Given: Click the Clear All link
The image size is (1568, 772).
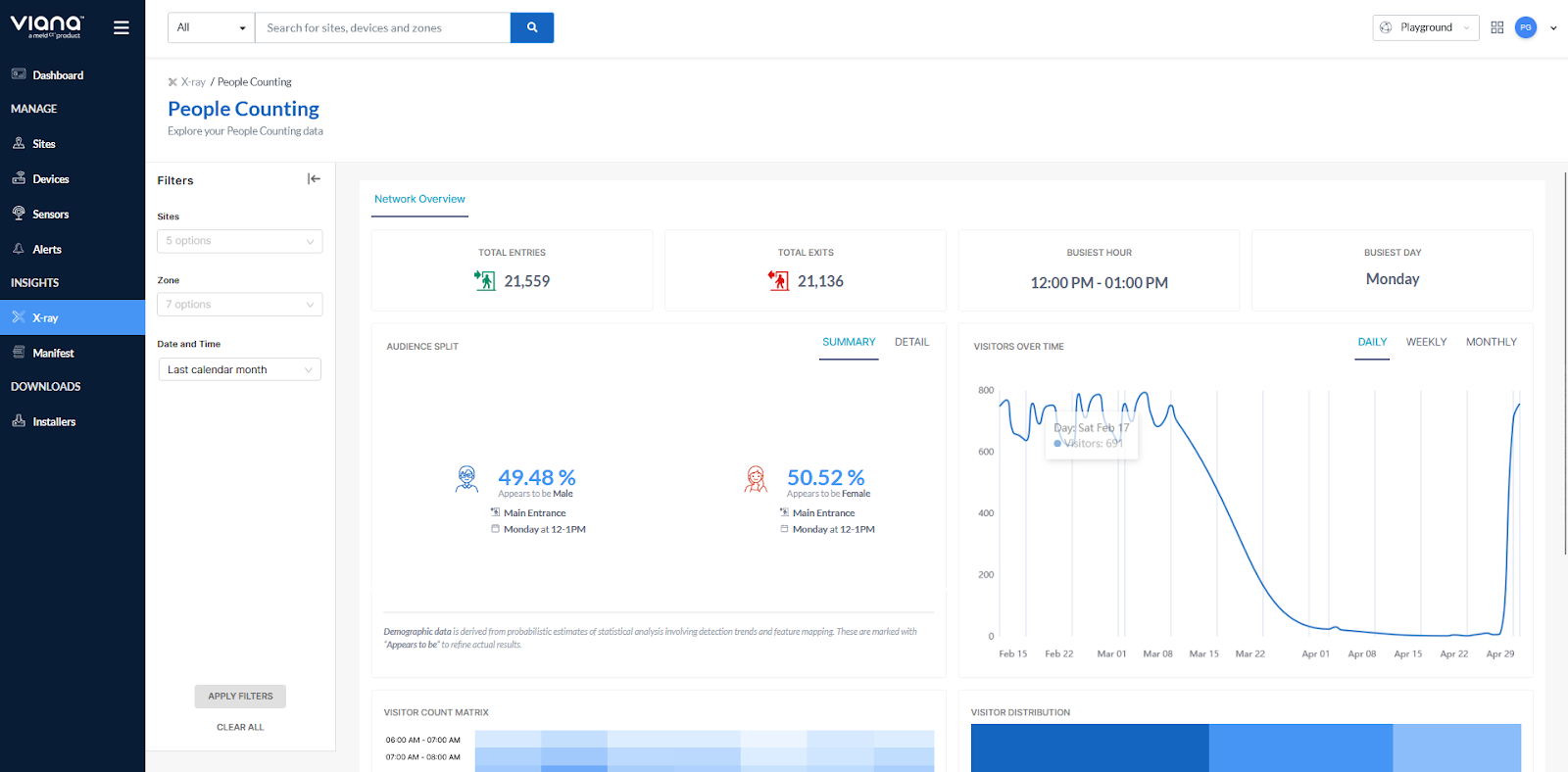Looking at the screenshot, I should click(x=240, y=728).
